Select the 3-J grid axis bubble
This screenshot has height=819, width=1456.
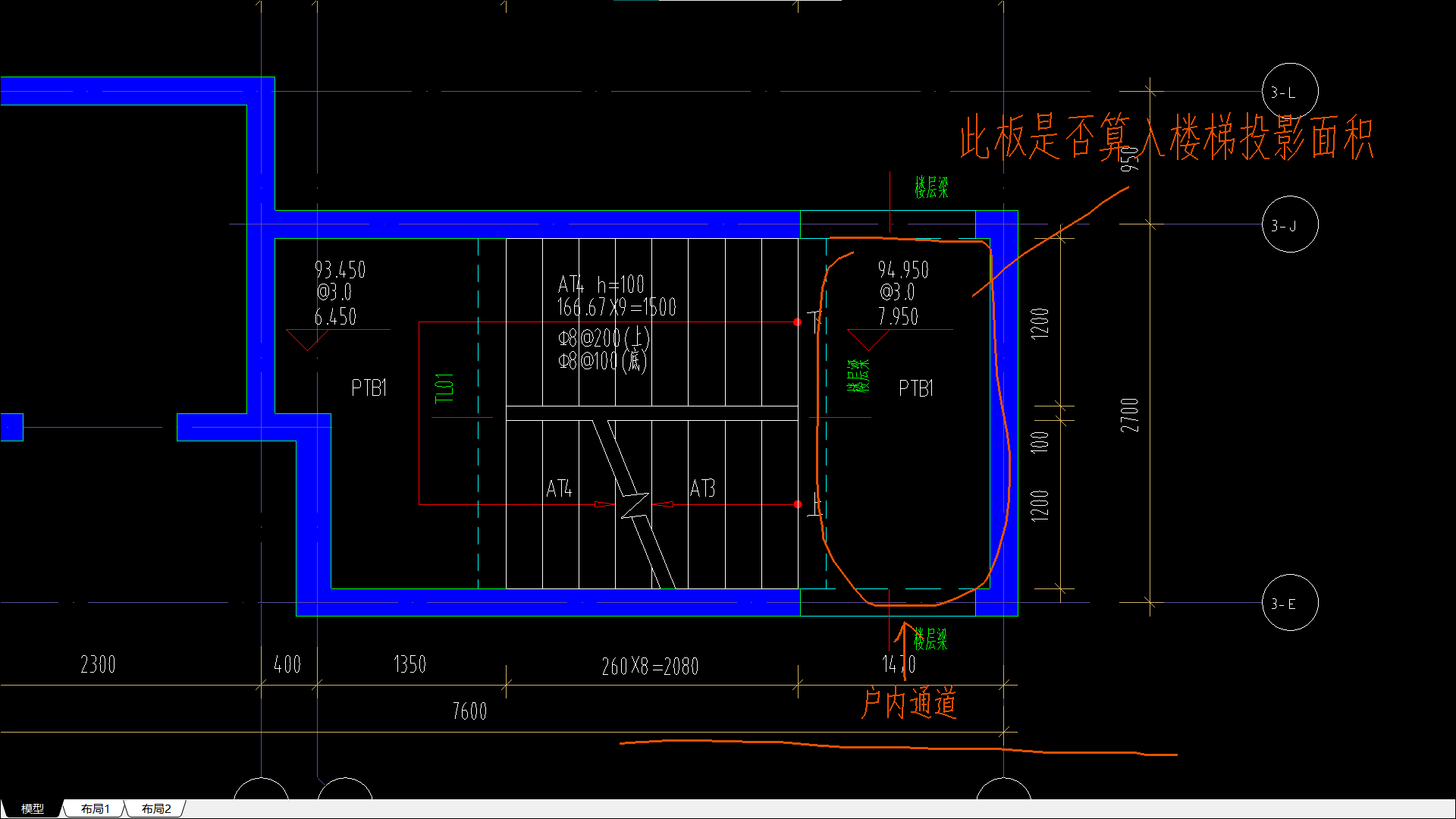click(1289, 224)
